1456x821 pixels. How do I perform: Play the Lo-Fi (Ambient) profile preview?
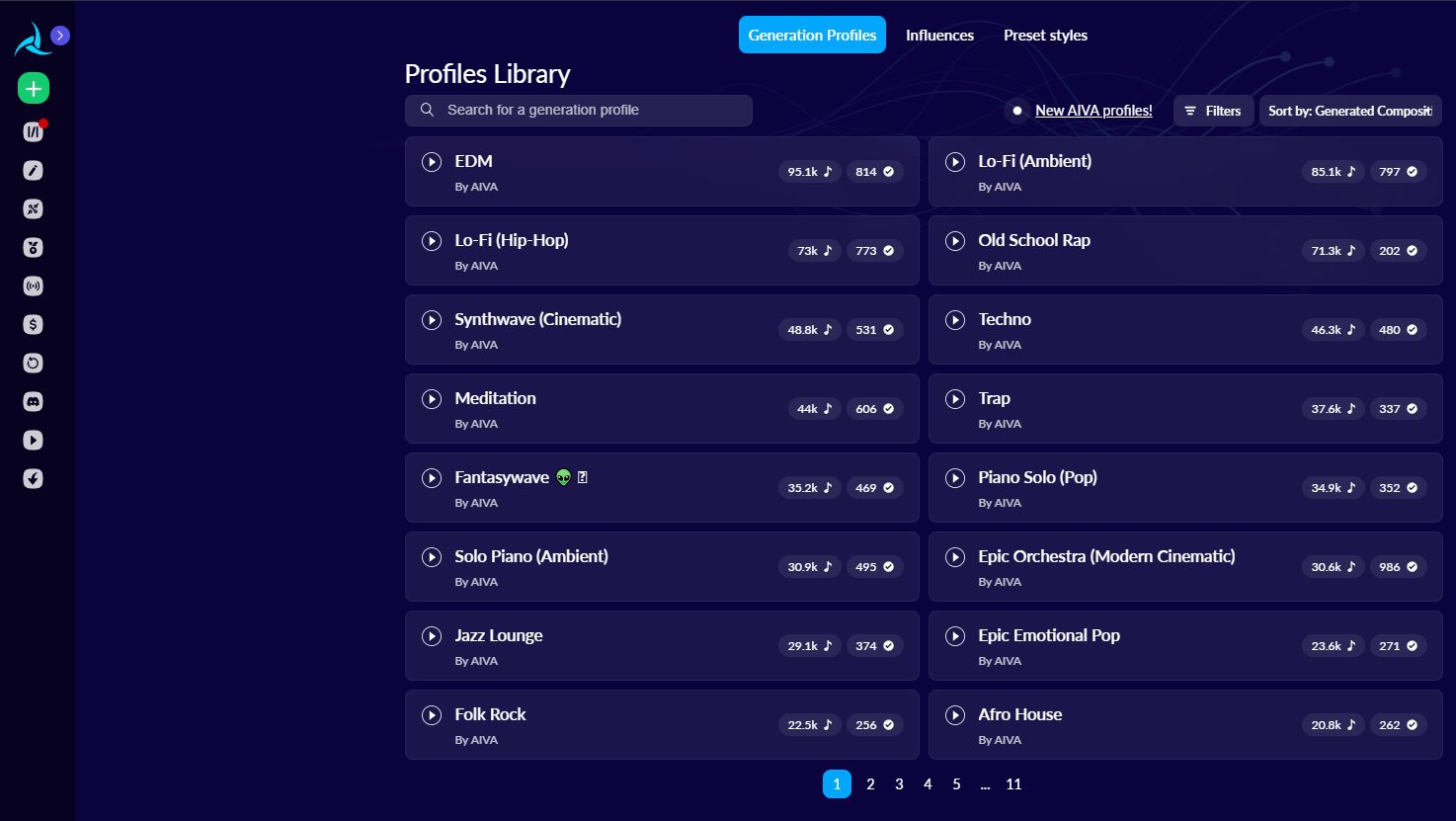coord(955,162)
